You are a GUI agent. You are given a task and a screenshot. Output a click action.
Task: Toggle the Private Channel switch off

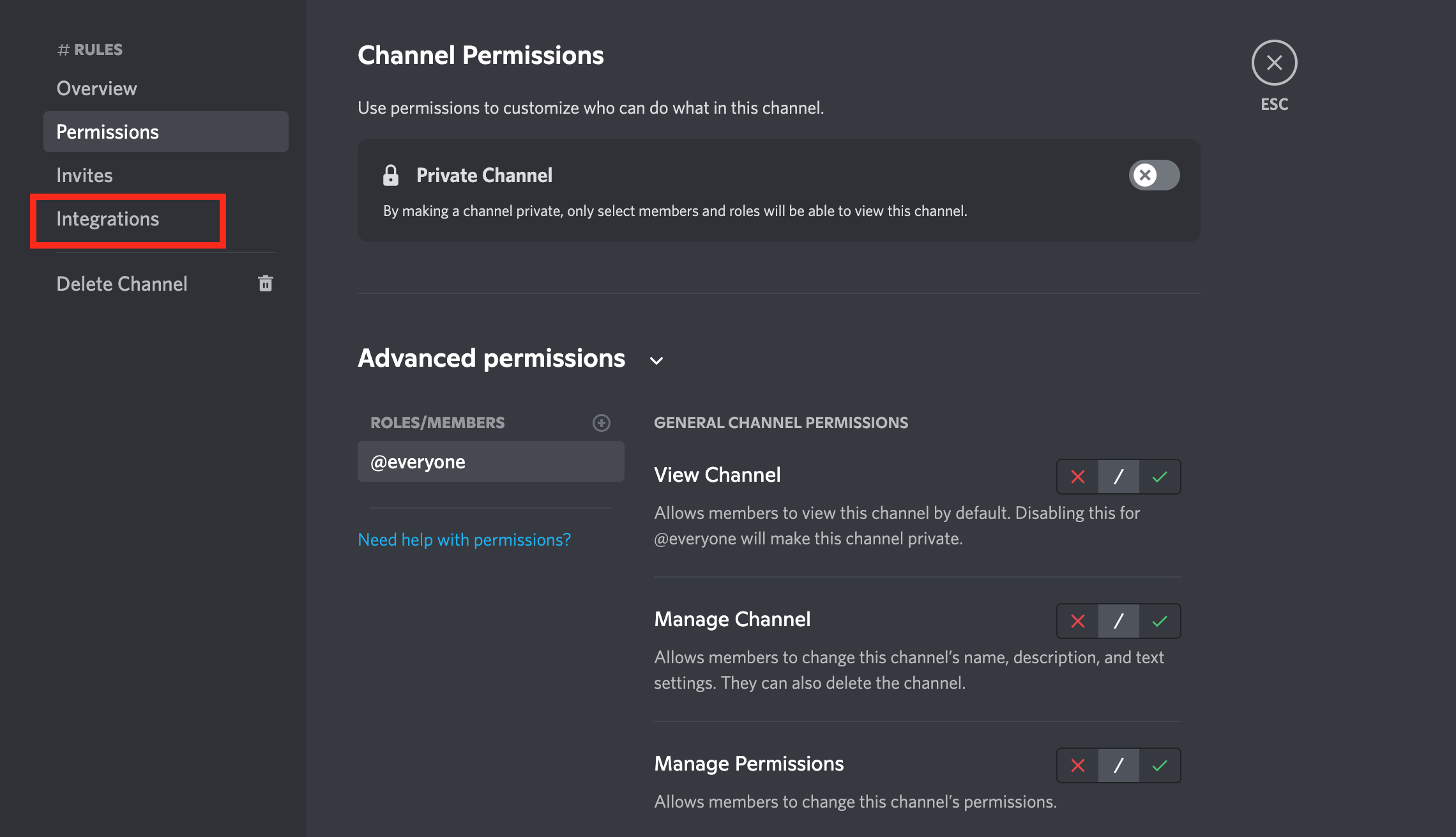1153,175
